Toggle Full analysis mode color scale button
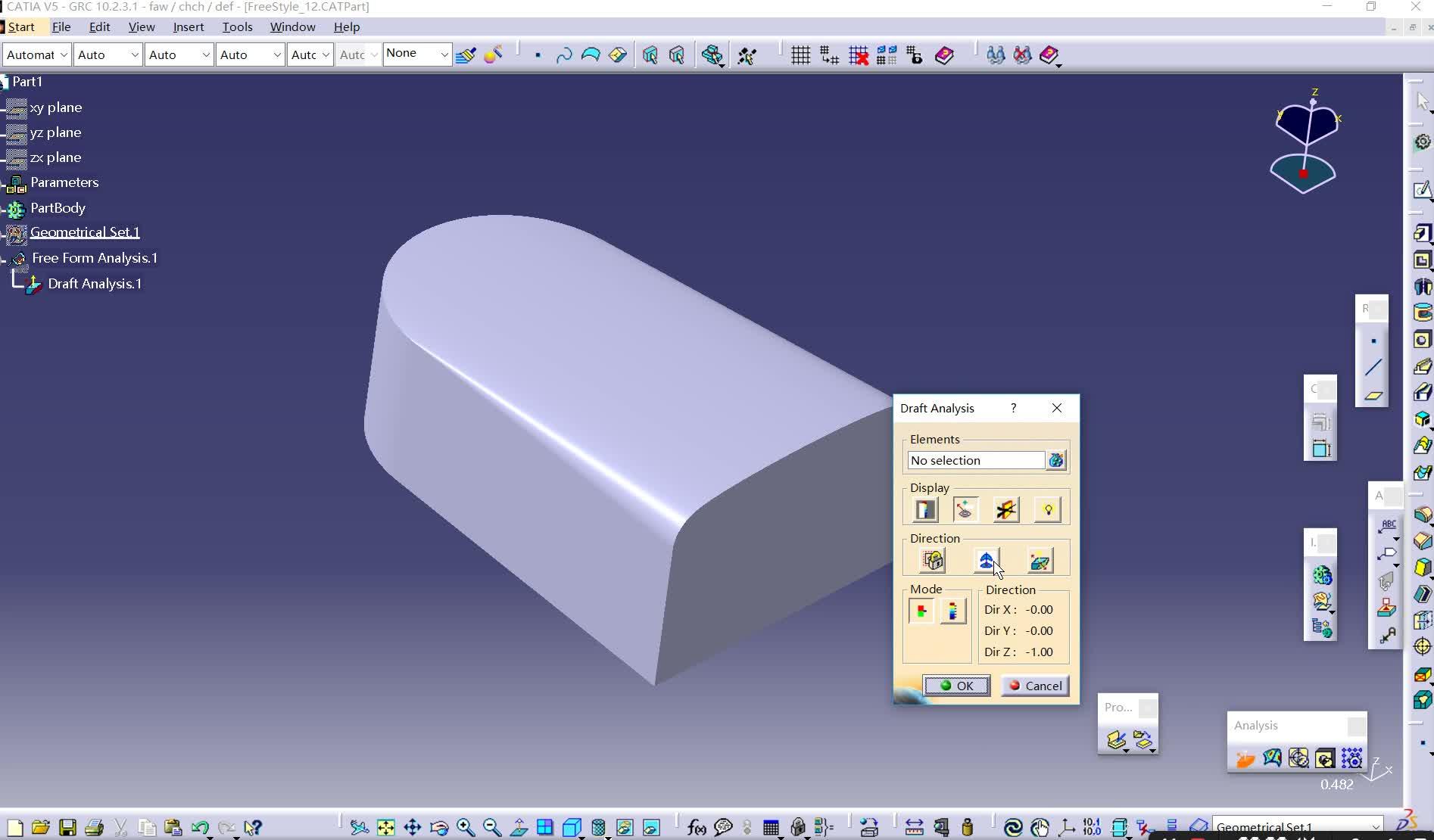Screen dimensions: 1434x840 pyautogui.click(x=953, y=611)
